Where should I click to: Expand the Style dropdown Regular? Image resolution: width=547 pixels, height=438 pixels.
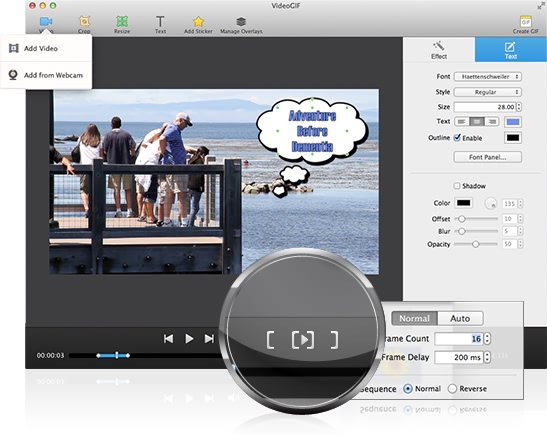[488, 92]
